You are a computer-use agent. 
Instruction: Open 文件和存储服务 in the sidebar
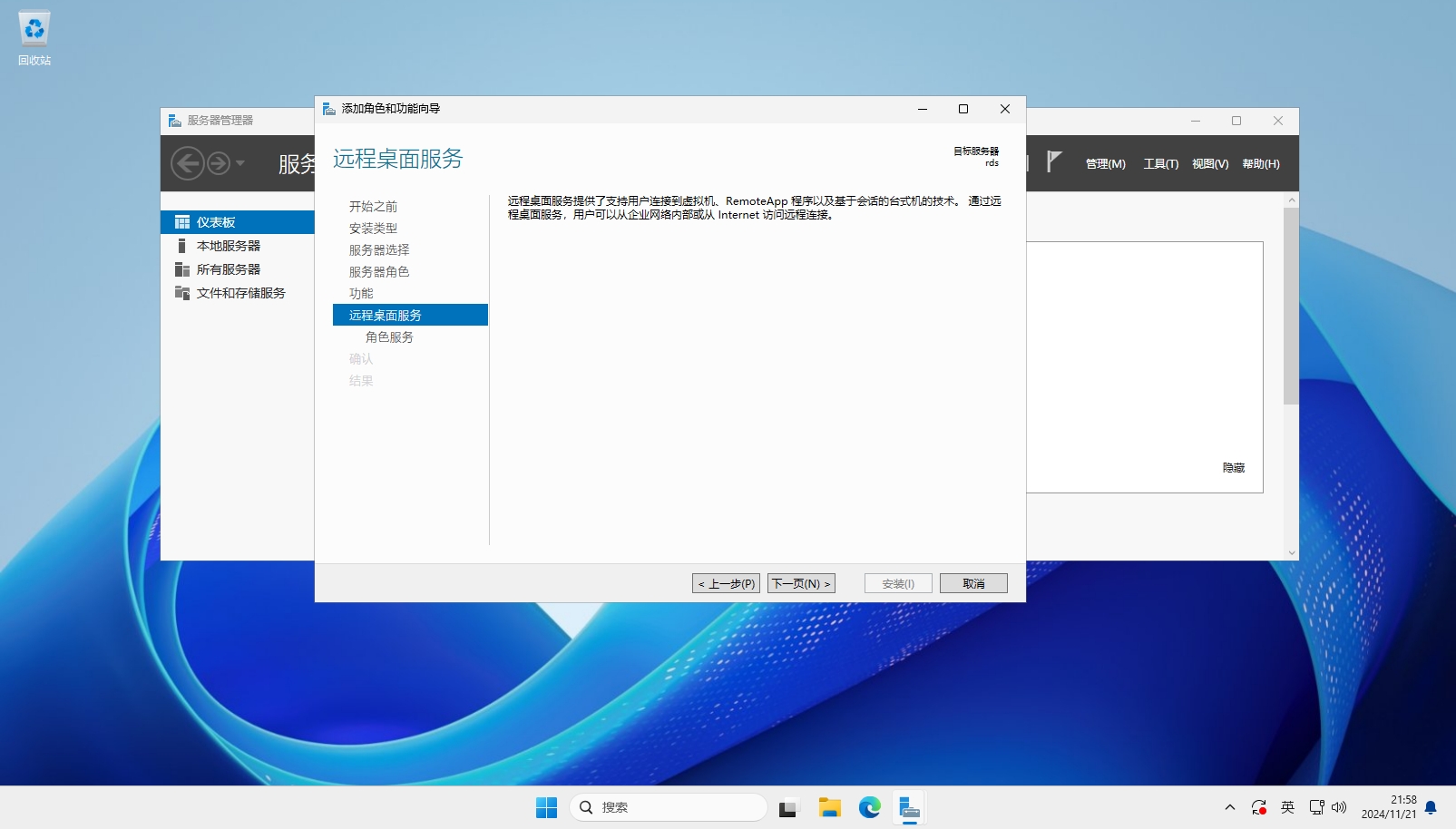pyautogui.click(x=240, y=293)
